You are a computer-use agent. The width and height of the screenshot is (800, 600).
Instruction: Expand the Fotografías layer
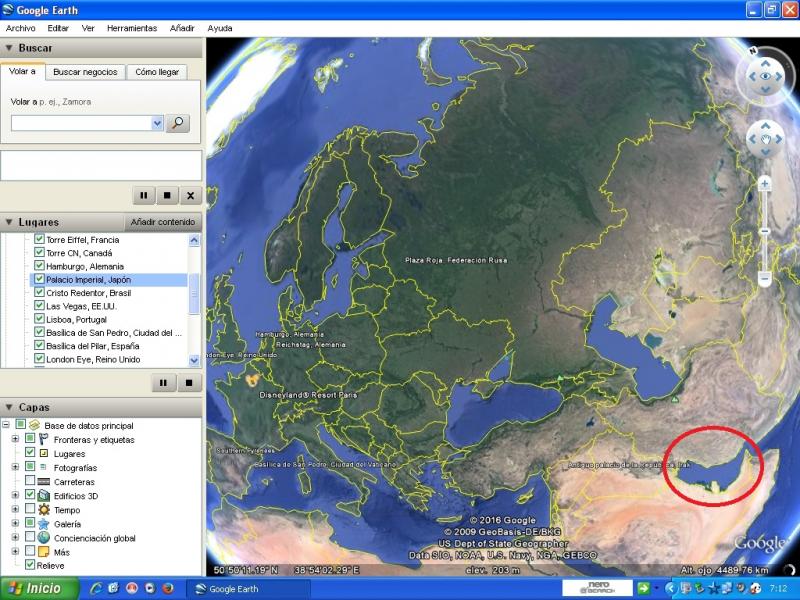pyautogui.click(x=15, y=467)
